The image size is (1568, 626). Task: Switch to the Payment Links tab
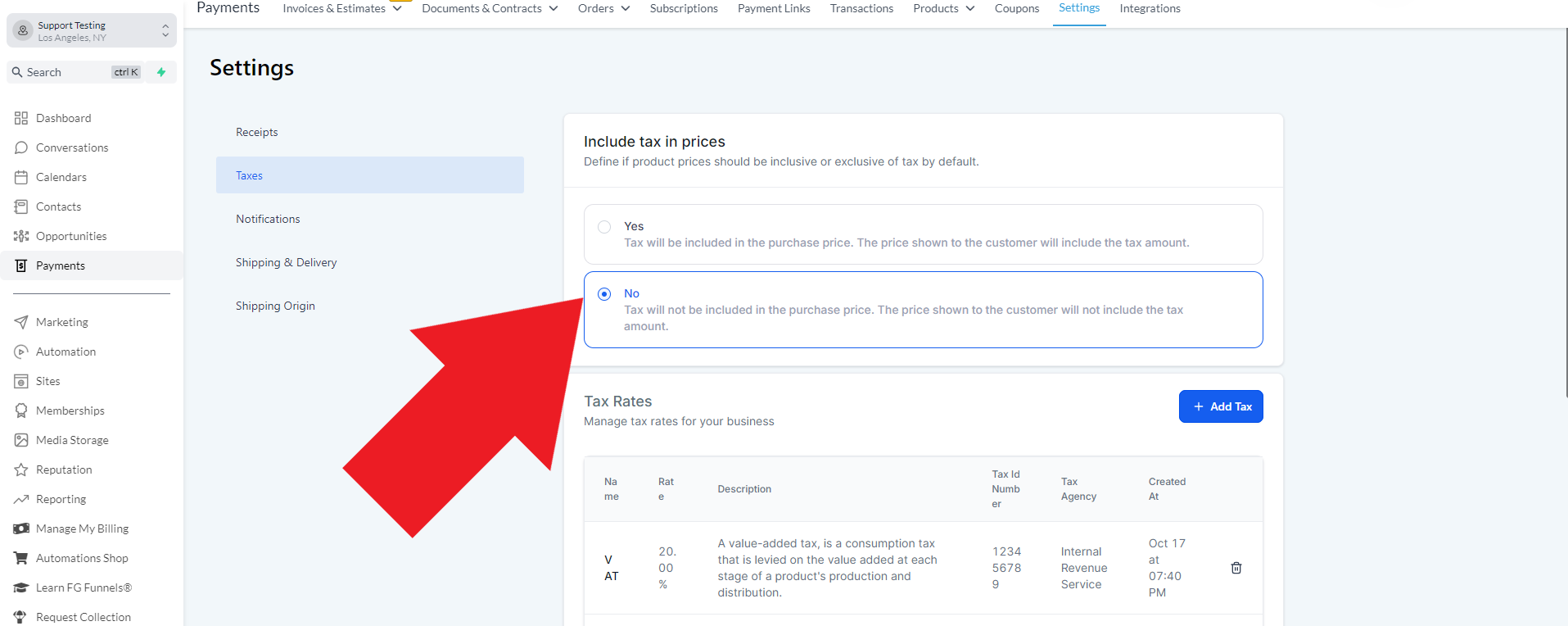(774, 8)
